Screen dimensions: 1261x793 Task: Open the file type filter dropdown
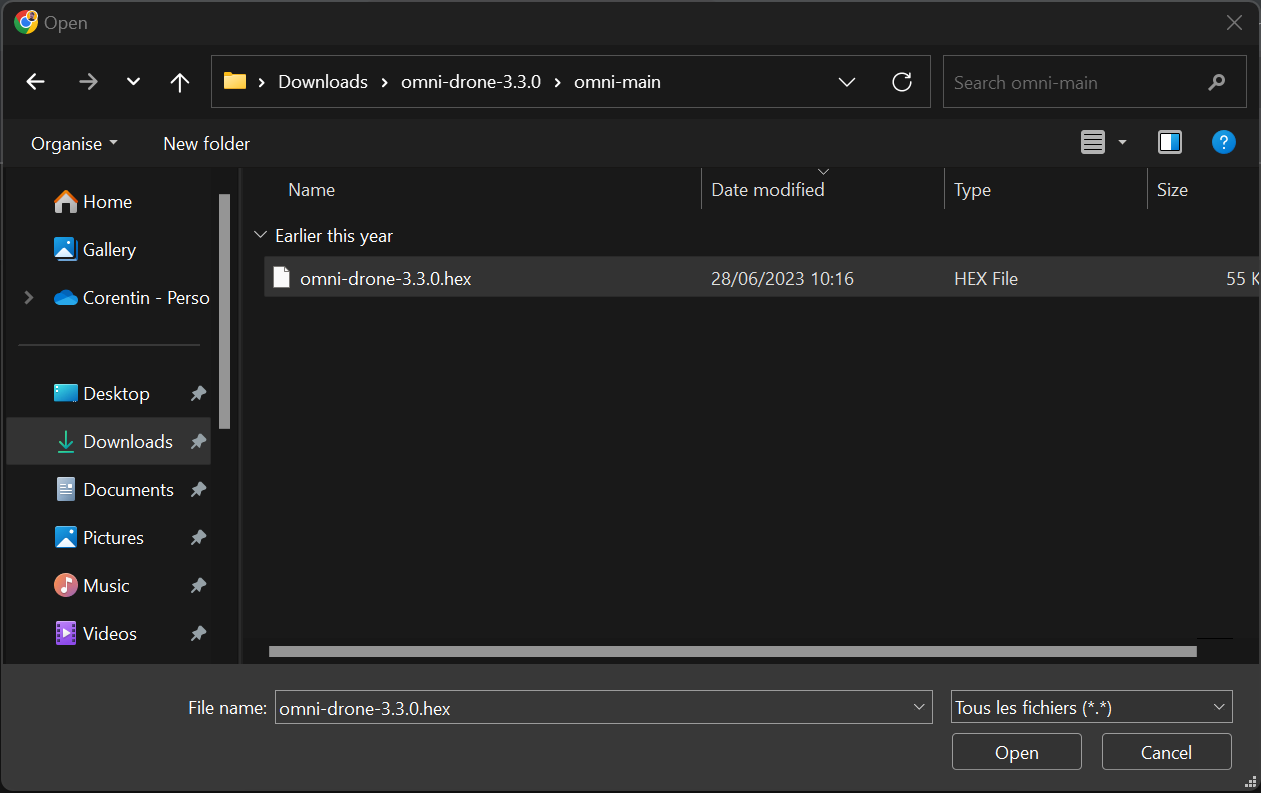click(x=1092, y=707)
